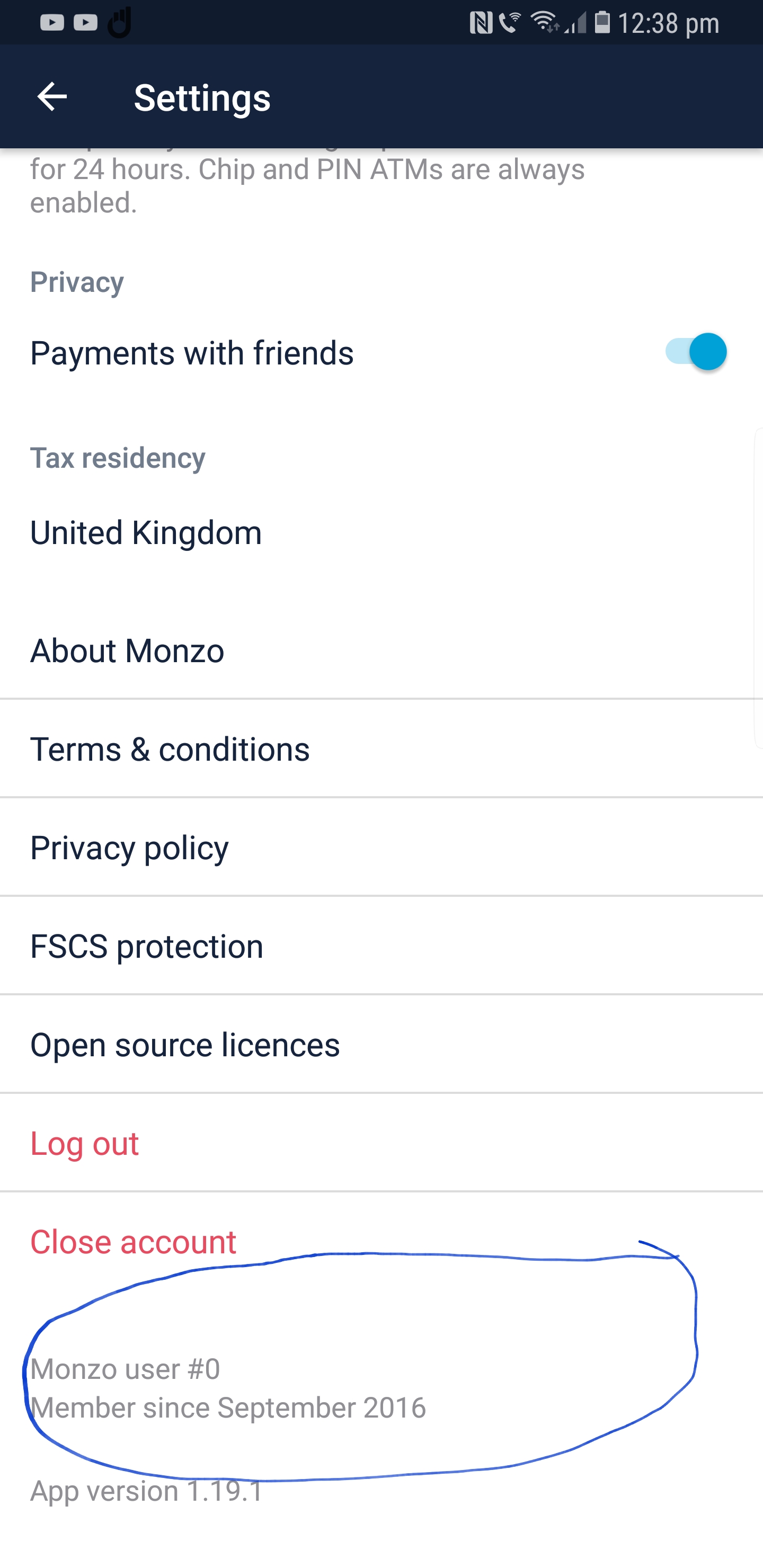Screen dimensions: 763x1568
Task: Open Terms & conditions
Action: 381,749
